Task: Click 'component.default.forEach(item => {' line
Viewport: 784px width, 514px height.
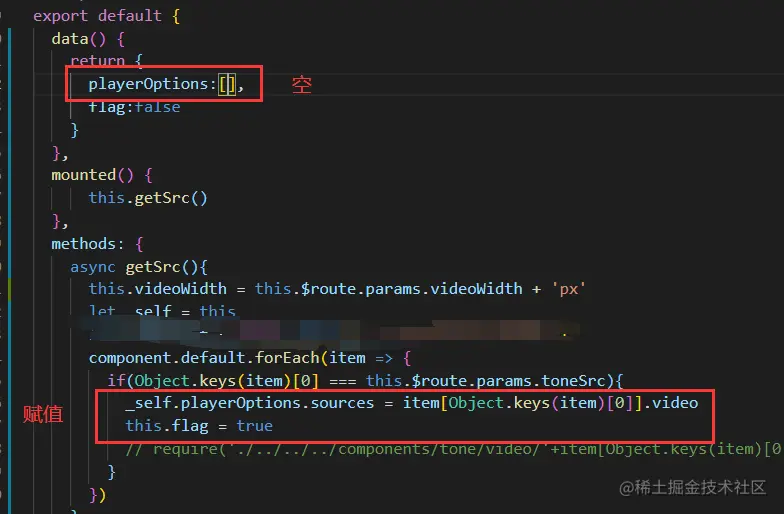Action: coord(250,358)
